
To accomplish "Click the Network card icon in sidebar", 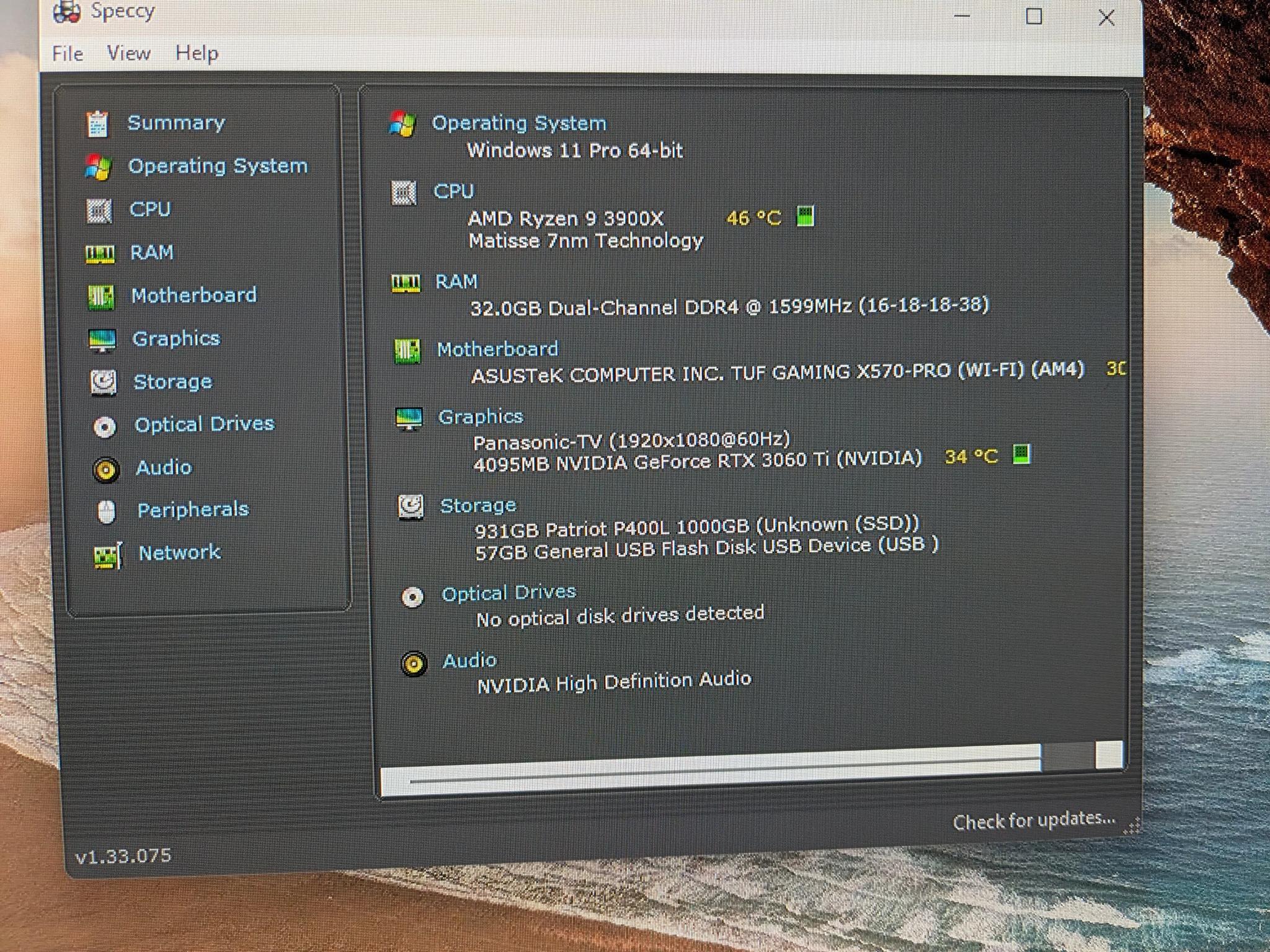I will (x=108, y=555).
